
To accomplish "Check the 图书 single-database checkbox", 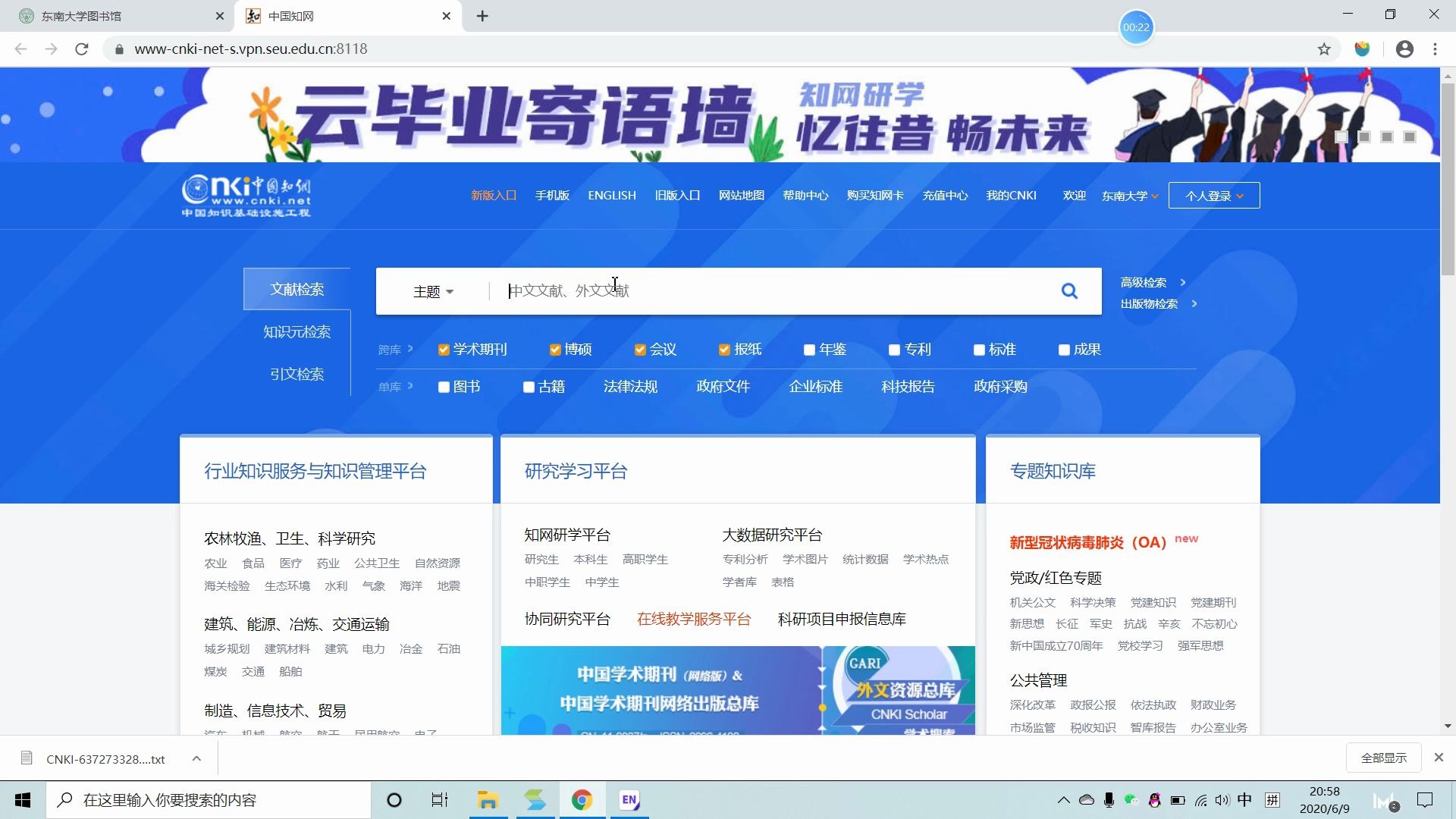I will 443,387.
